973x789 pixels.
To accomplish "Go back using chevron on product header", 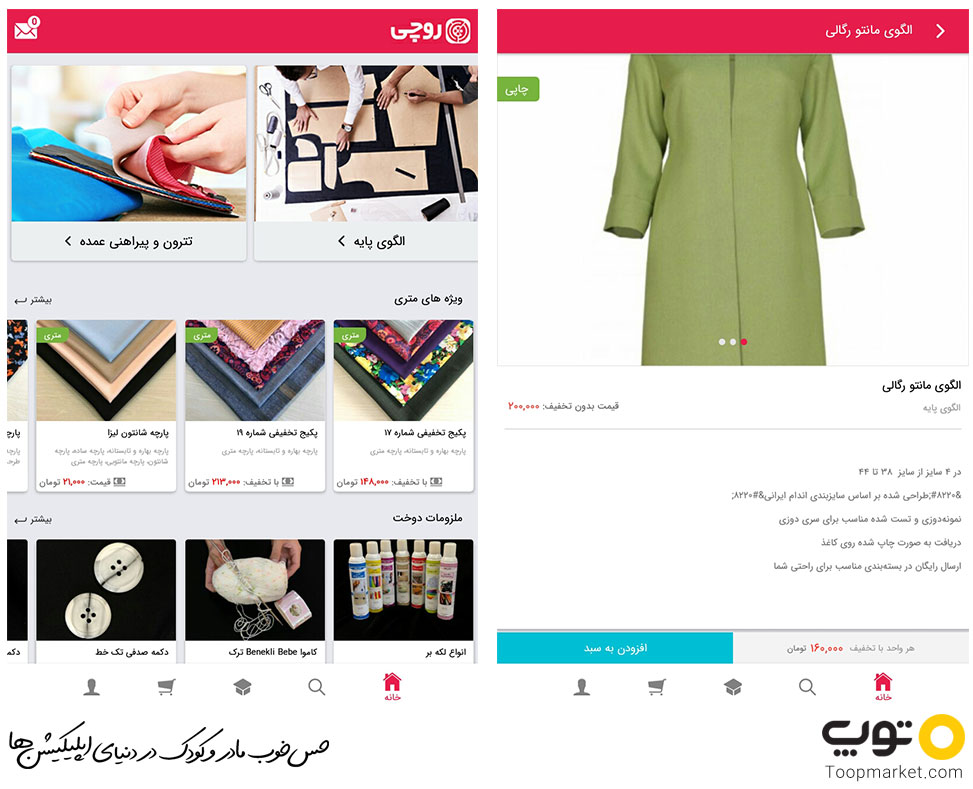I will pyautogui.click(x=941, y=31).
